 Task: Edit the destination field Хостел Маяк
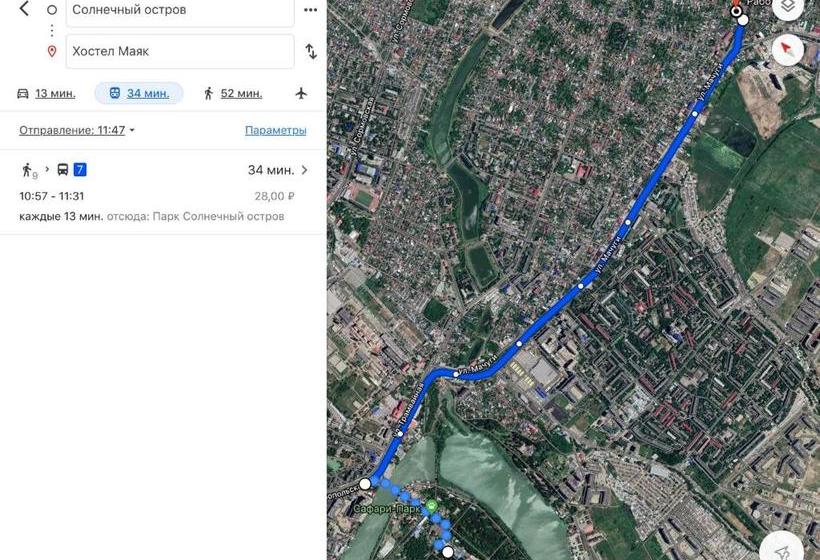180,51
